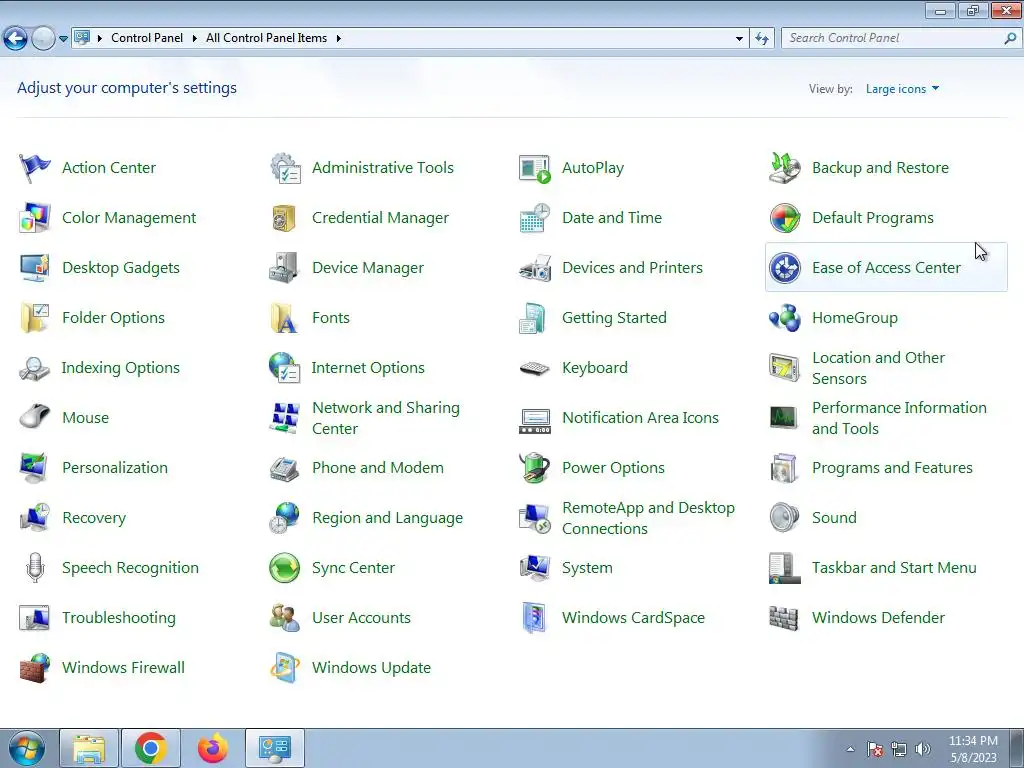Open the Region and Language link

(x=387, y=518)
